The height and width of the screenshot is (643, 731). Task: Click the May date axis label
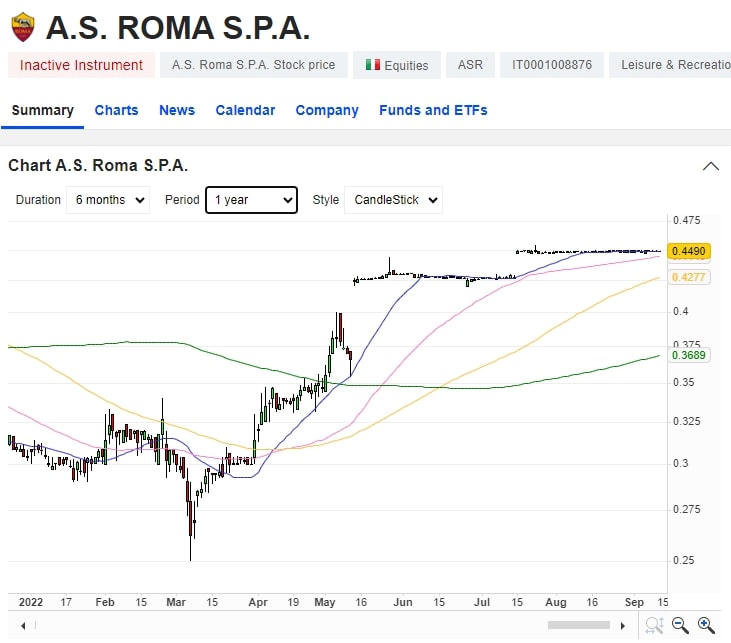tap(324, 602)
